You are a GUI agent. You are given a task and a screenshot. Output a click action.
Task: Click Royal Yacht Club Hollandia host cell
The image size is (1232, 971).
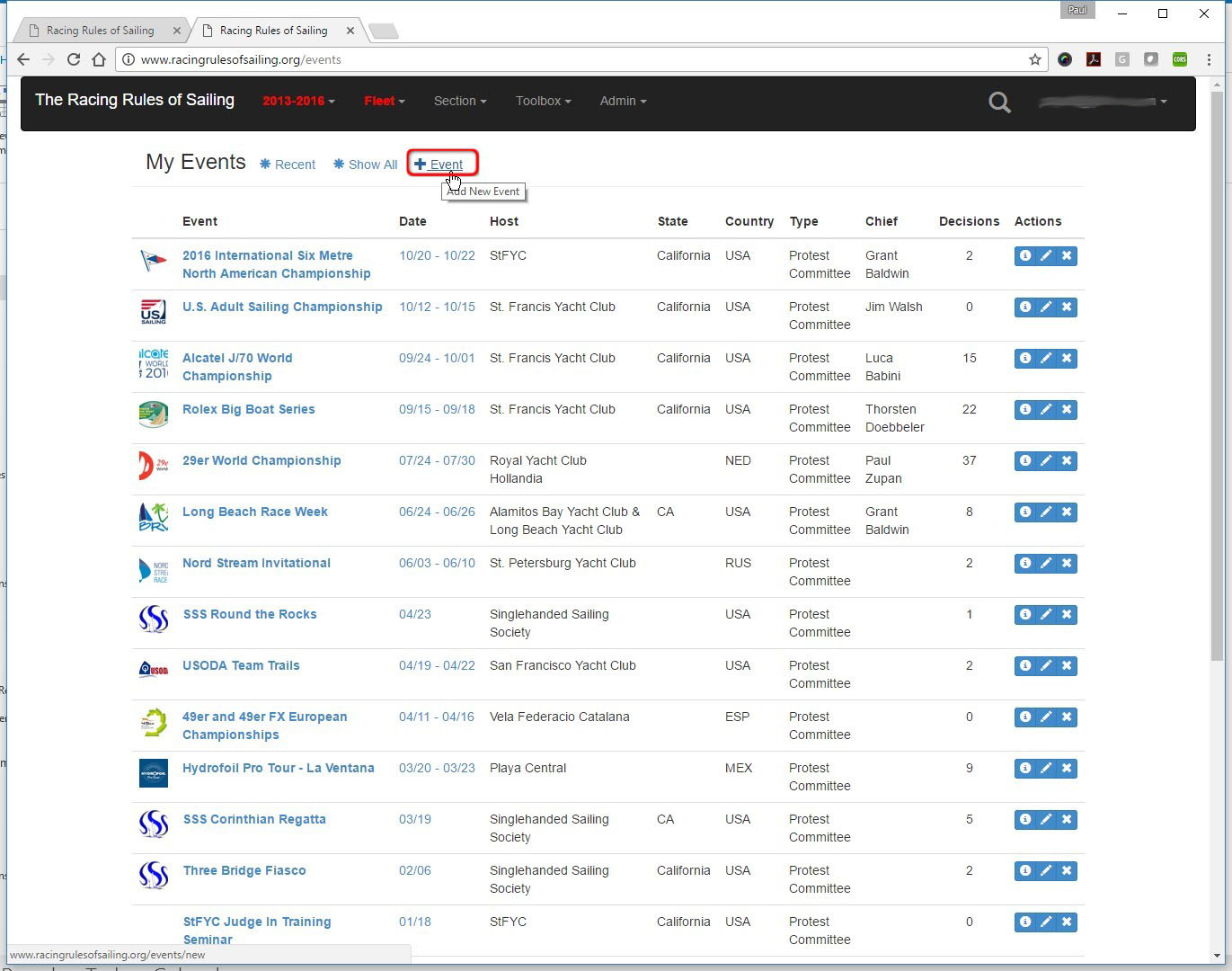click(x=538, y=469)
